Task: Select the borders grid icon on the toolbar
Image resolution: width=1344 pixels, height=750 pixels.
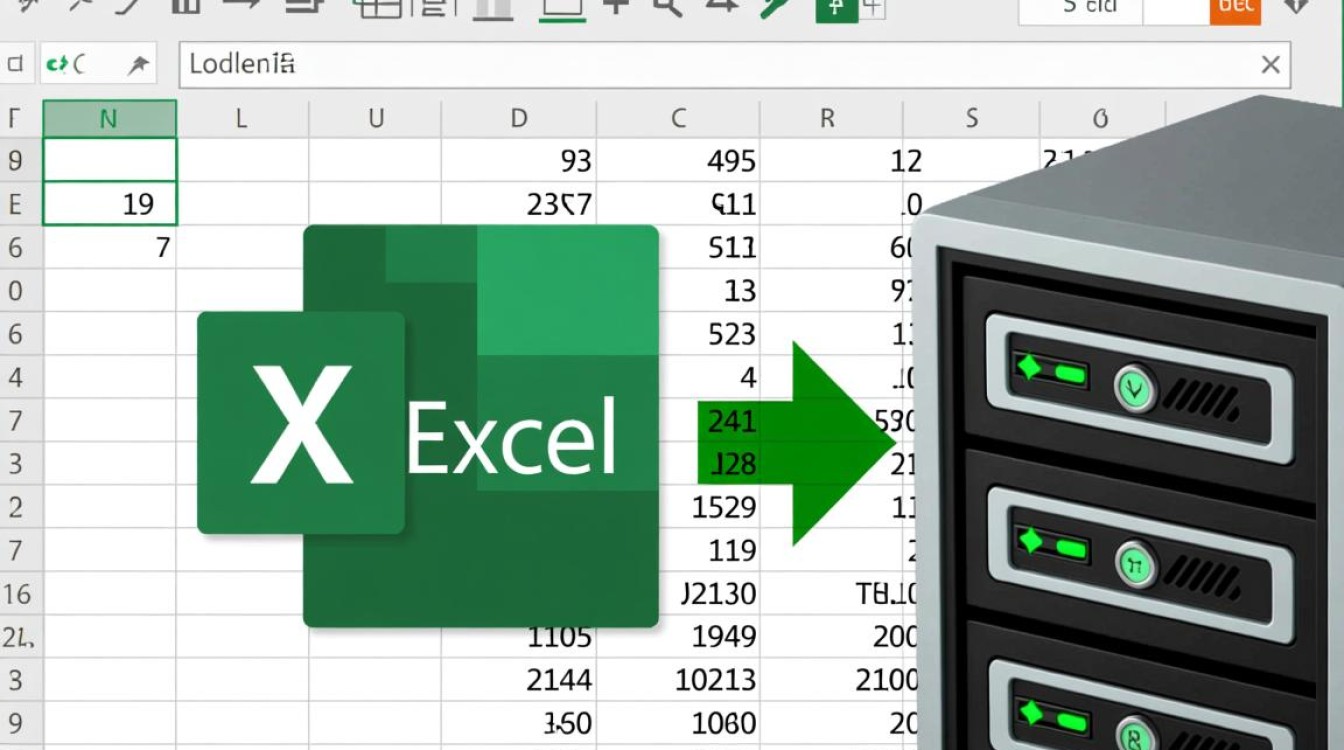Action: point(380,12)
